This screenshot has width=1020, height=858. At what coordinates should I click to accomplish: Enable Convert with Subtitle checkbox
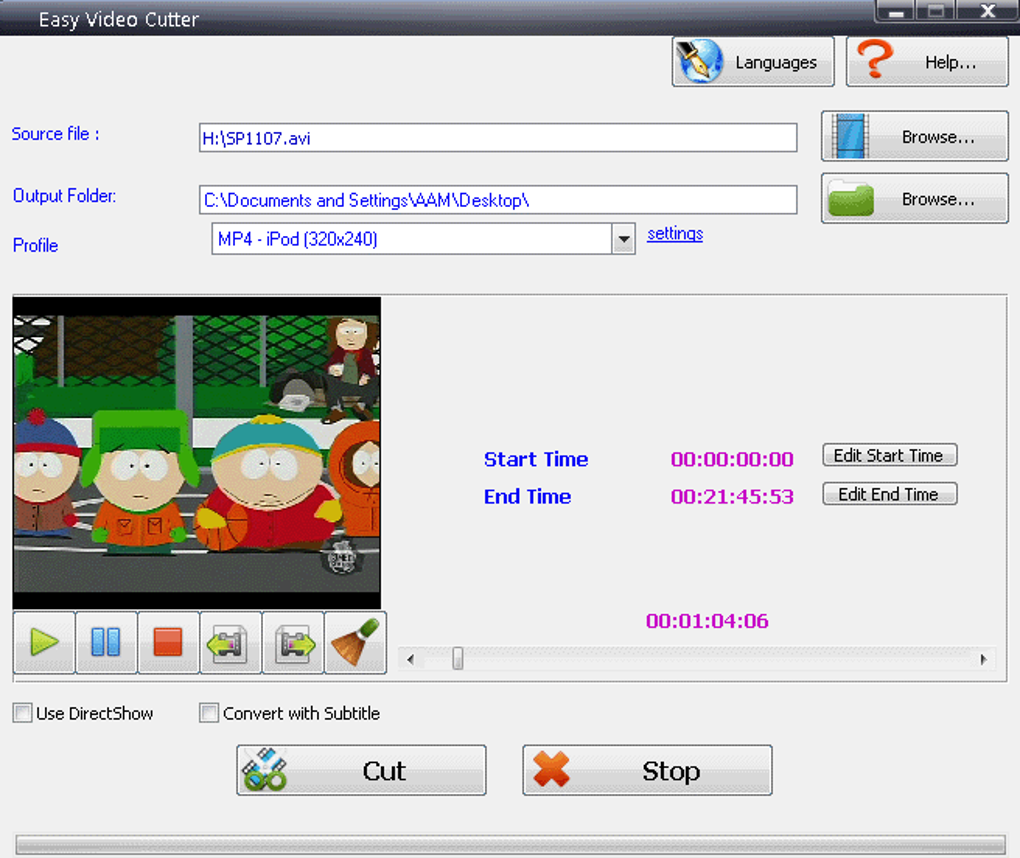(209, 713)
